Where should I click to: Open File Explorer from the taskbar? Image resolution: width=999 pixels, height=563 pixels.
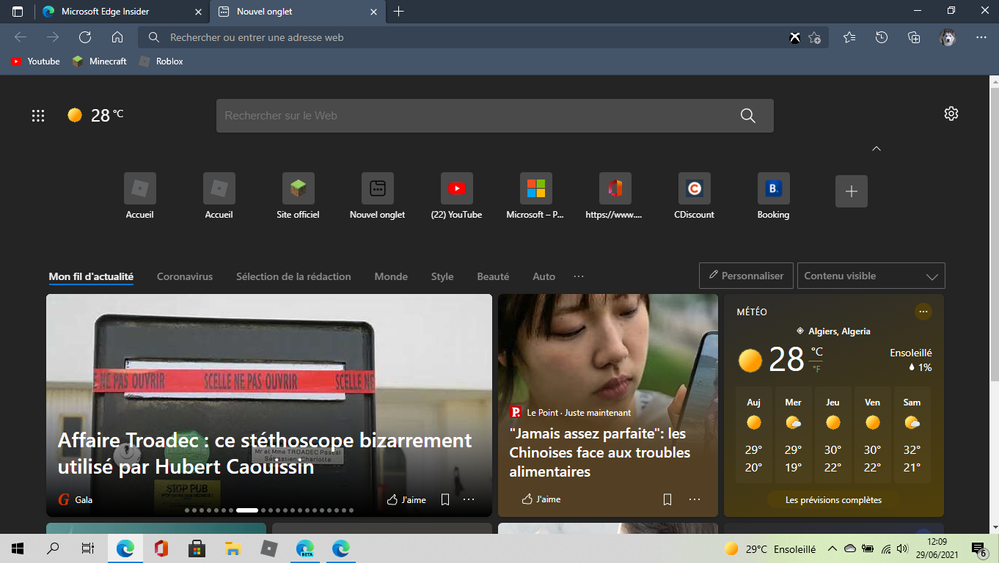(233, 548)
